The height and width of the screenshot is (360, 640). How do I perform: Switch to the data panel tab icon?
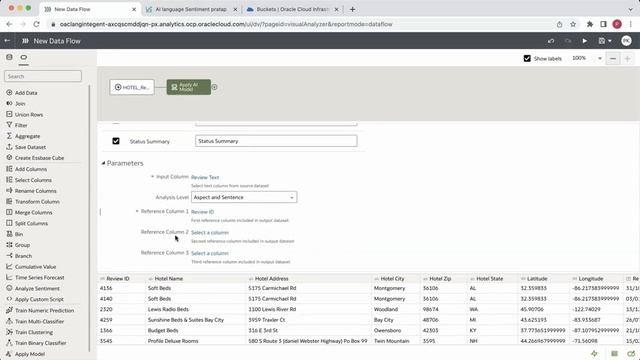pos(9,57)
